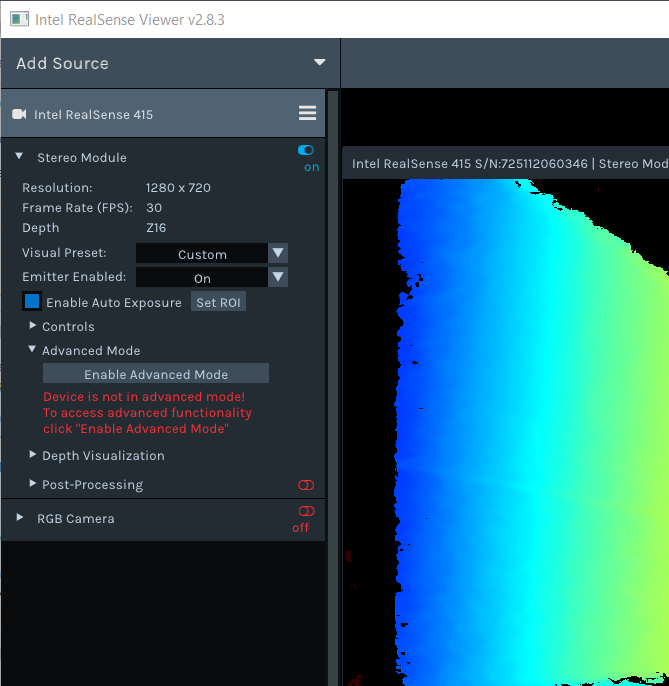669x686 pixels.
Task: Expand the Depth Visualization section
Action: pyautogui.click(x=32, y=455)
